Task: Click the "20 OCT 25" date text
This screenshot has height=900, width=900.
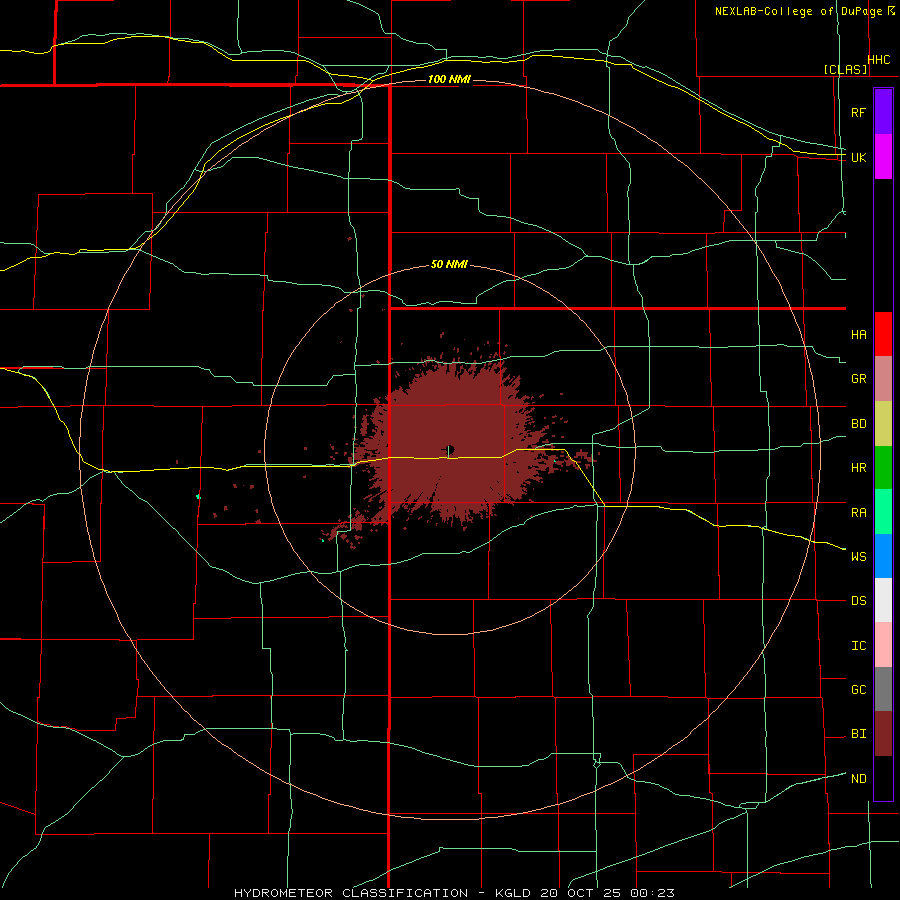Action: [580, 893]
